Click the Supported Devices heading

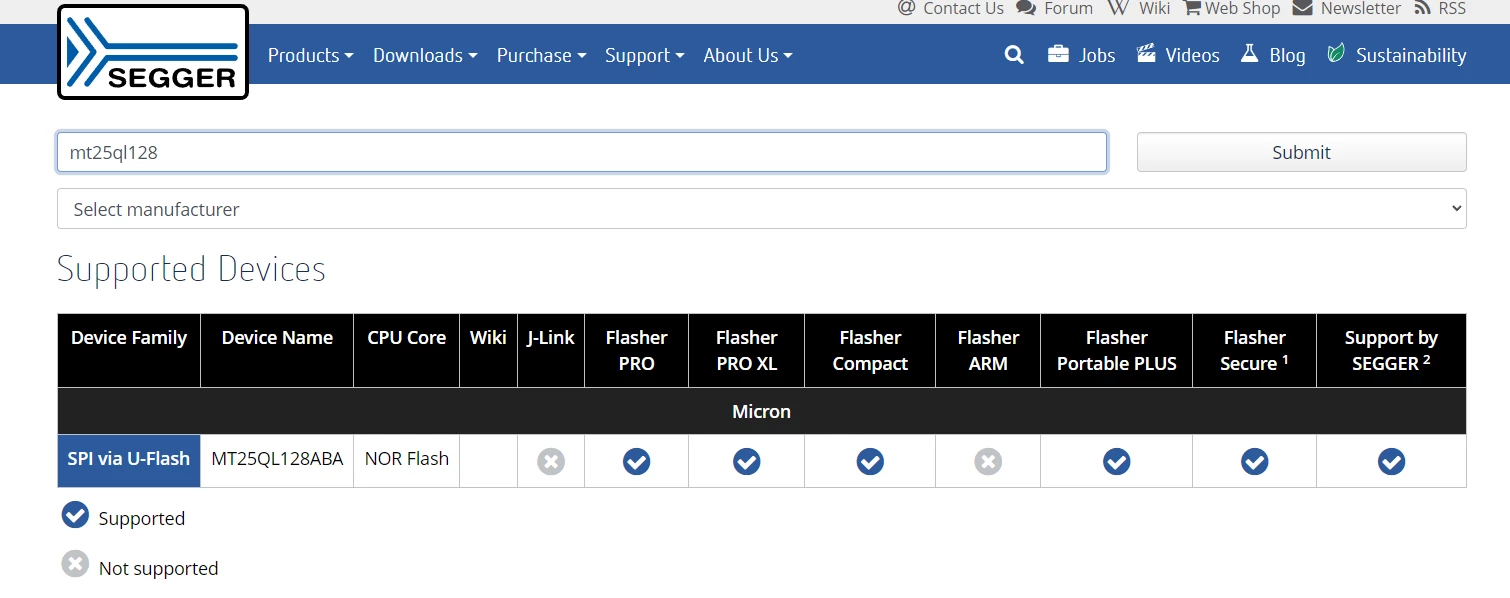(x=191, y=269)
